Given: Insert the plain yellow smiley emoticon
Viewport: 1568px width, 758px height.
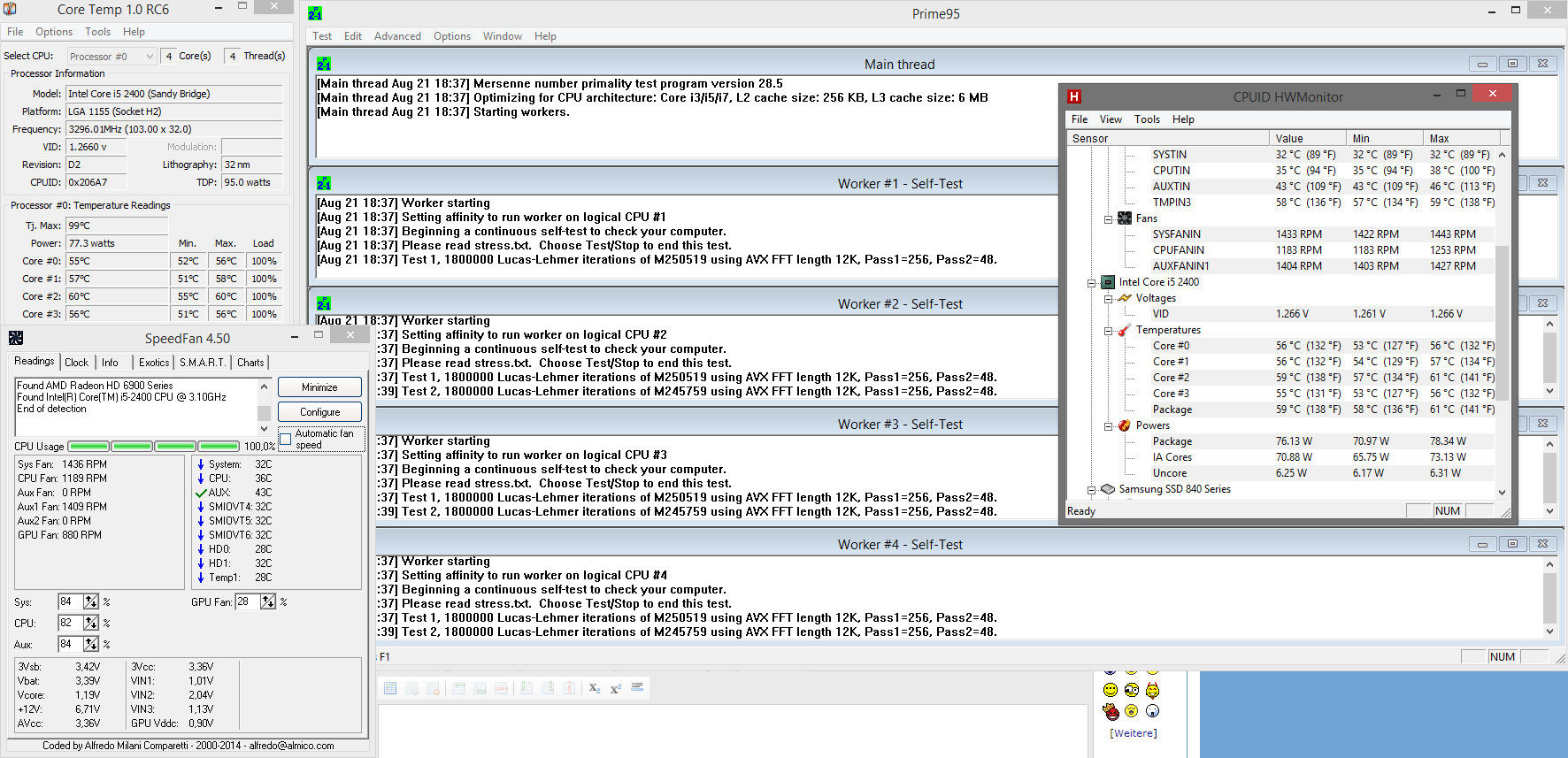Looking at the screenshot, I should point(1111,690).
